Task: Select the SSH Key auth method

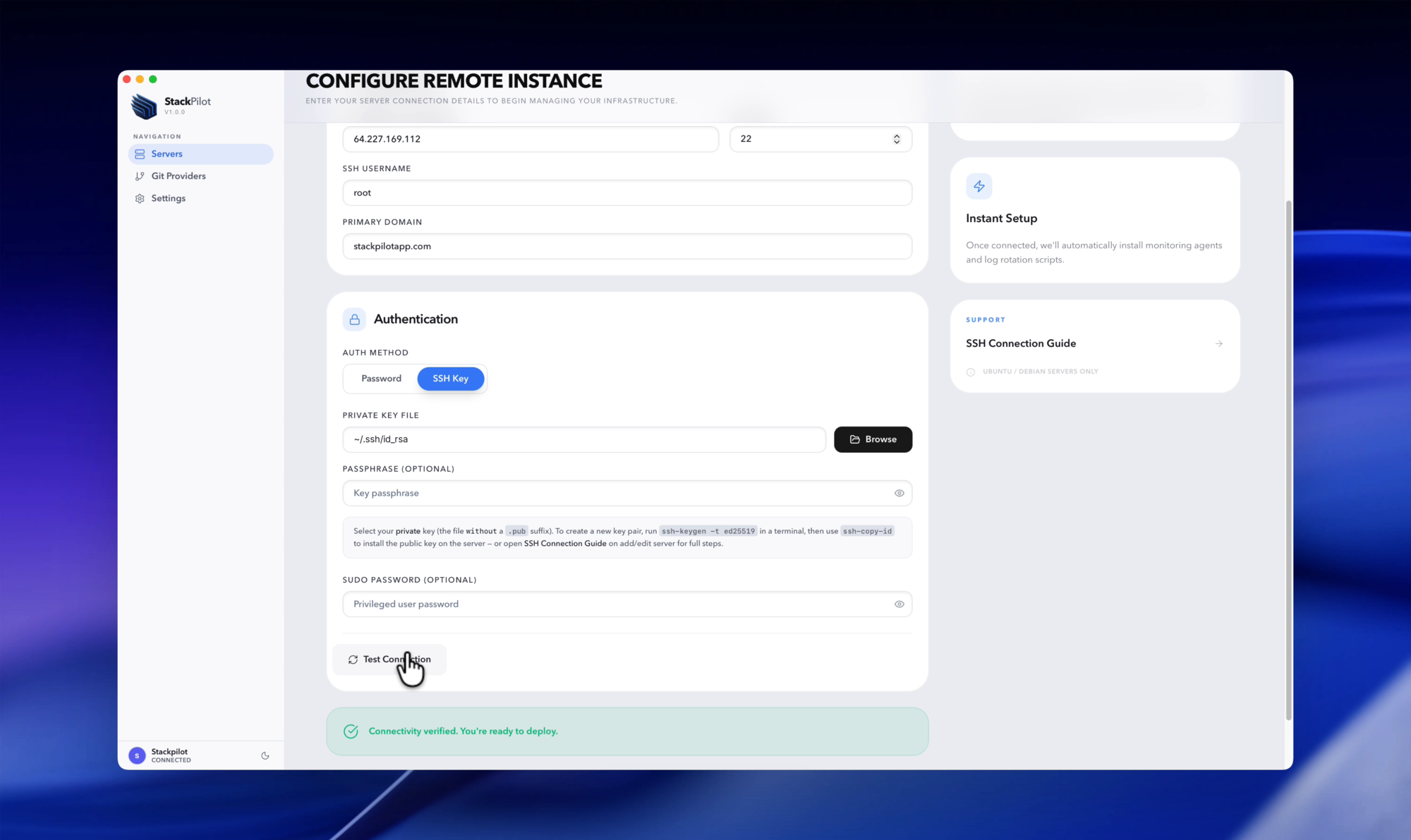Action: click(451, 379)
